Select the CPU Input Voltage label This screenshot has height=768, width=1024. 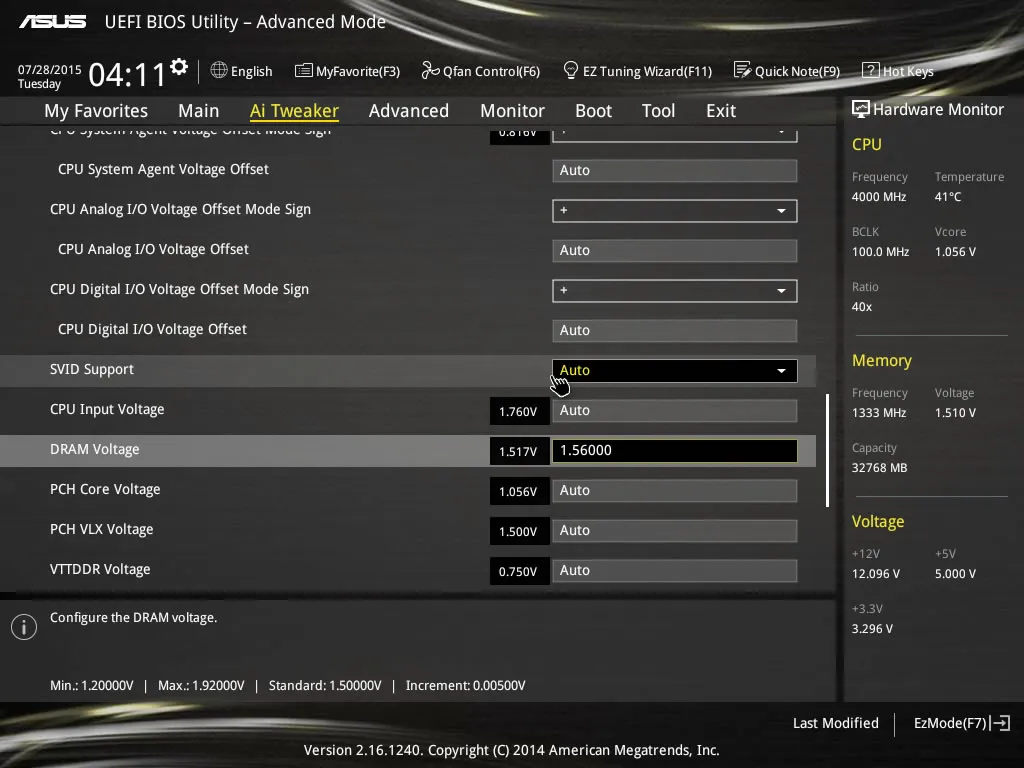[x=107, y=409]
